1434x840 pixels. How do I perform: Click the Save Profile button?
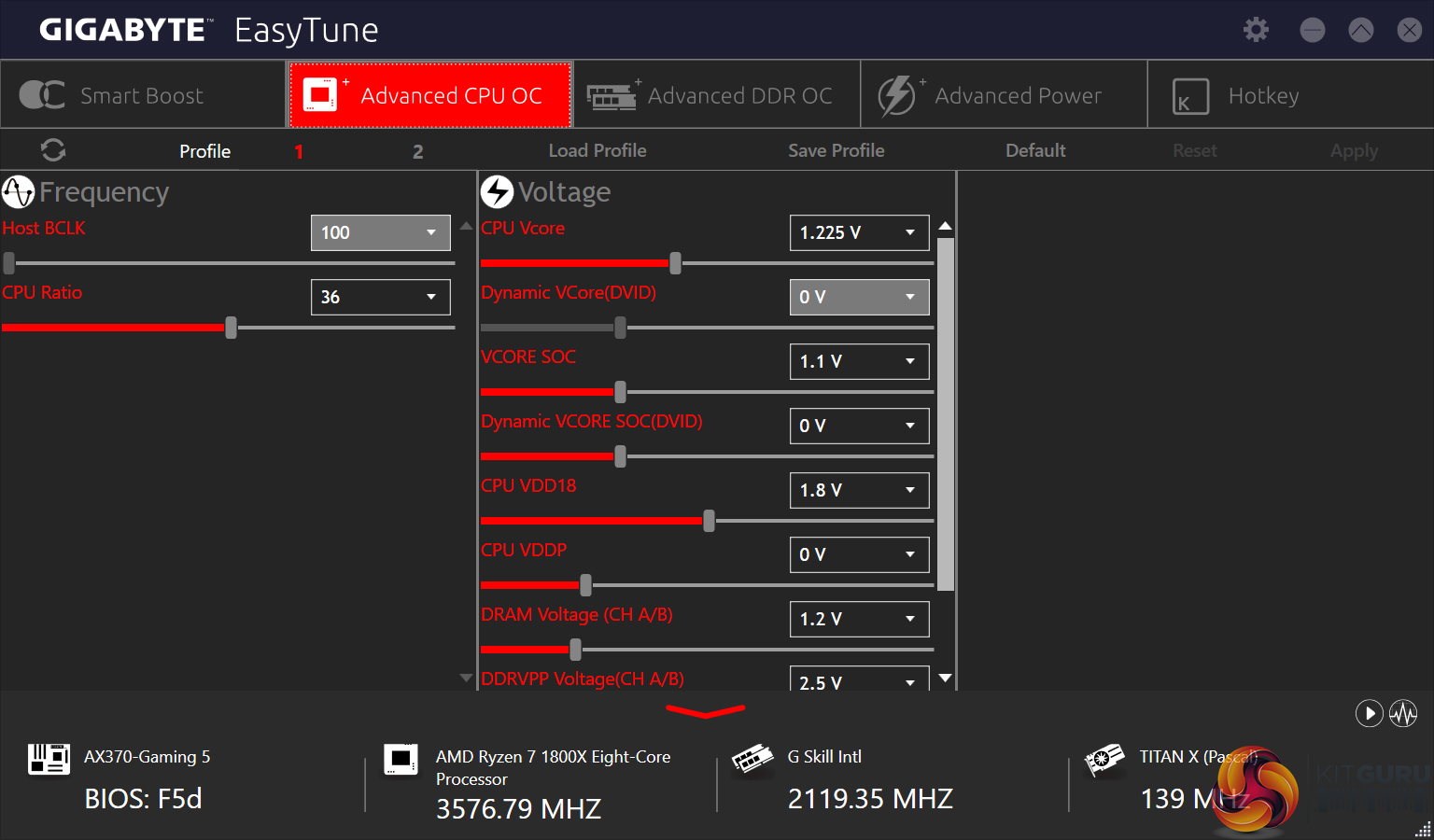836,150
